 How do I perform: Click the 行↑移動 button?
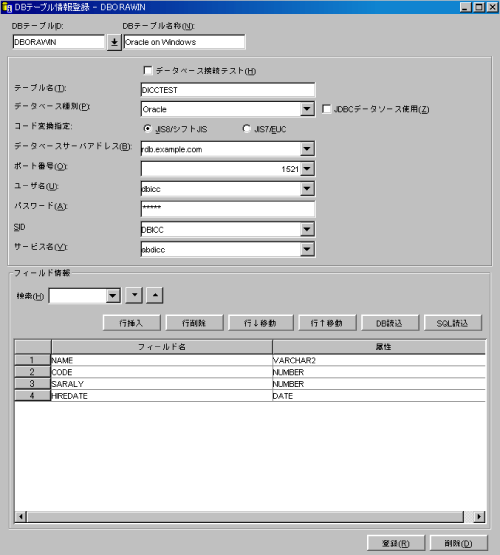[327, 323]
